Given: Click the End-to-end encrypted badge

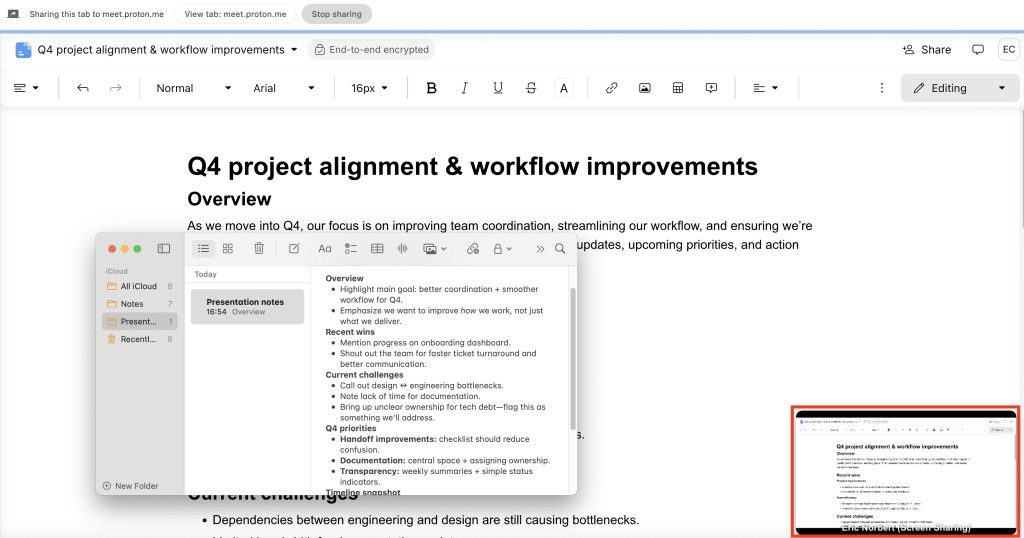Looking at the screenshot, I should tap(372, 50).
